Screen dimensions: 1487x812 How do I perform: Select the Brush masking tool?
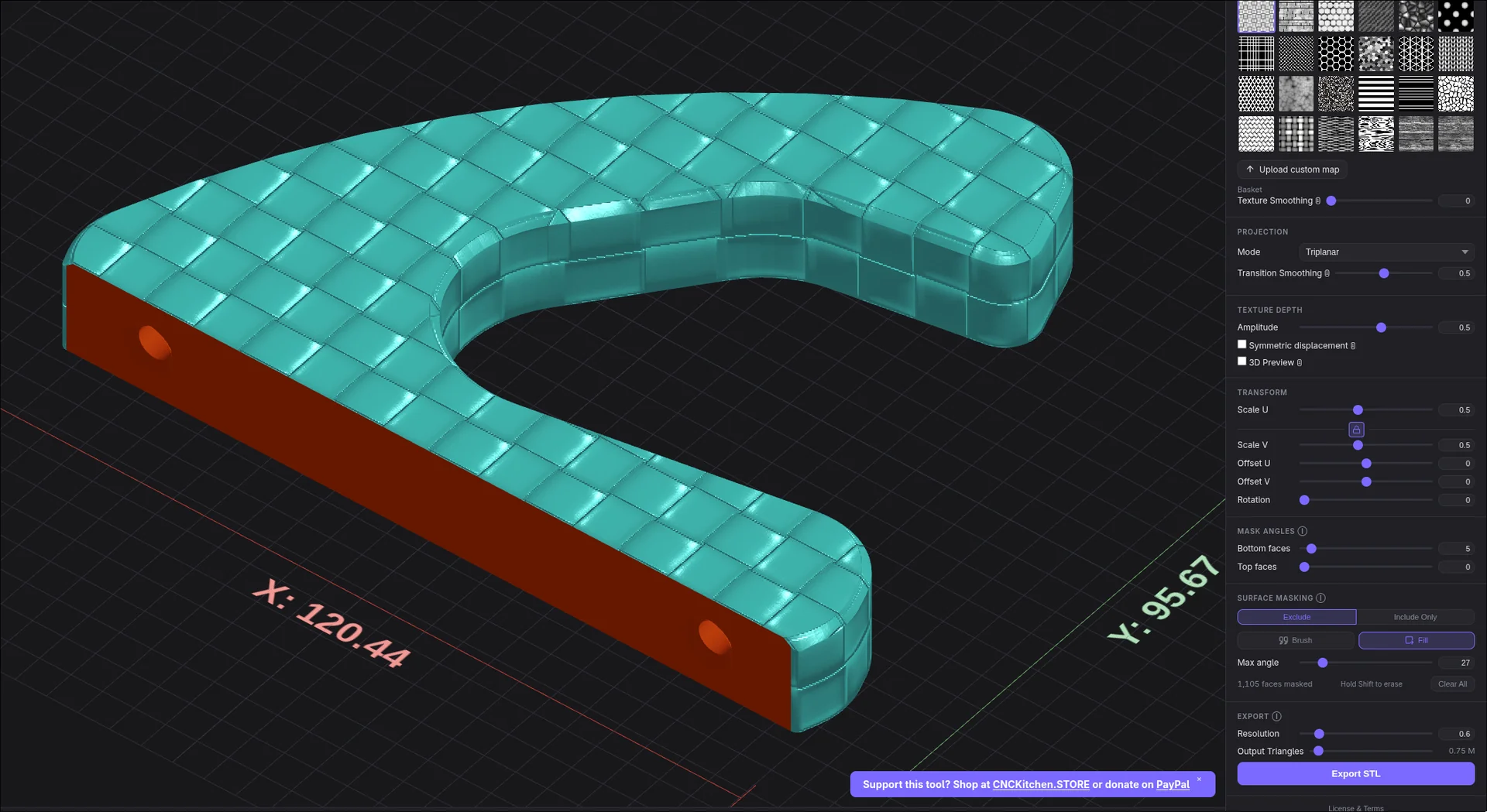click(x=1295, y=641)
